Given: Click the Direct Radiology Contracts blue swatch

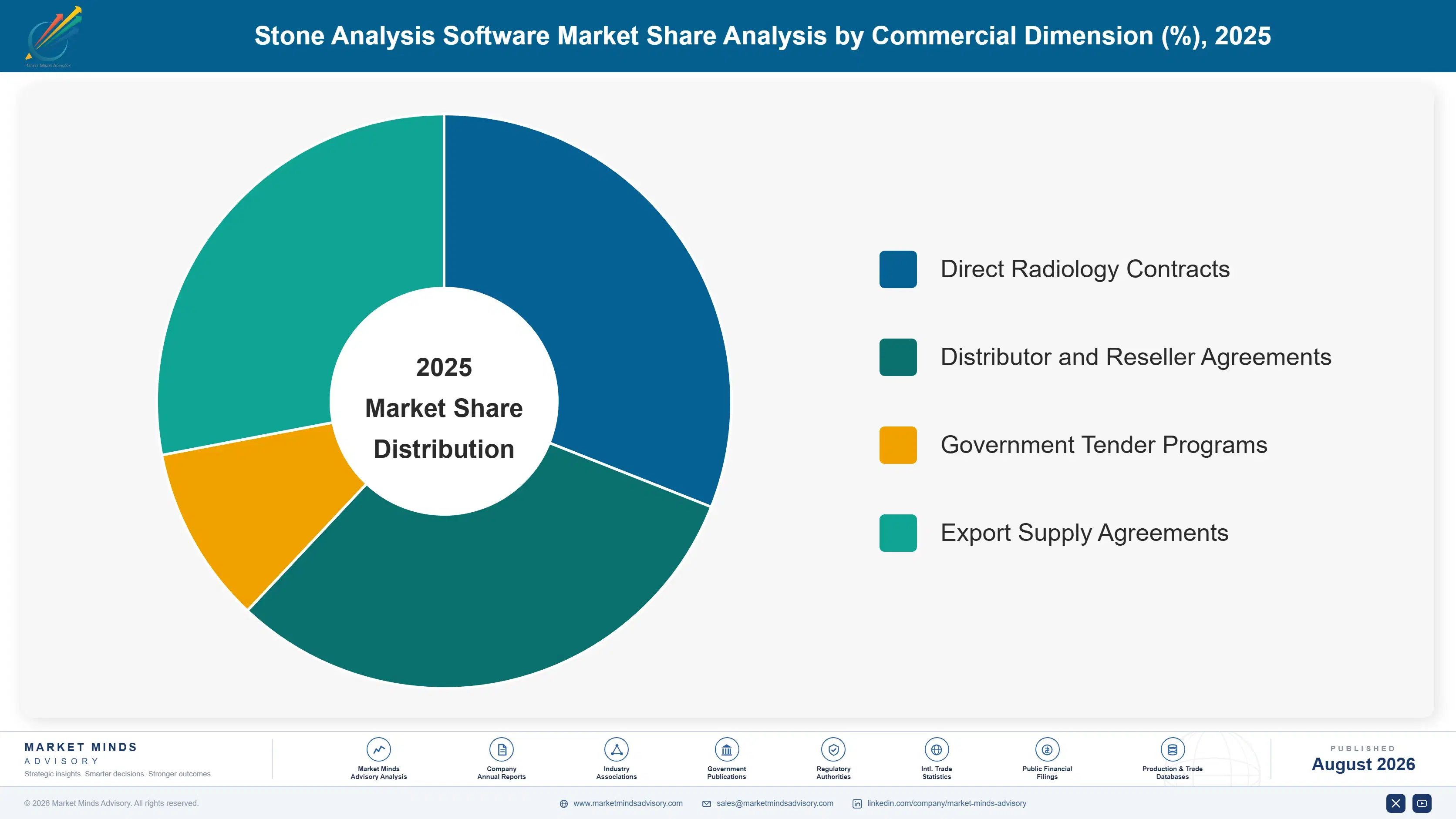Looking at the screenshot, I should [x=897, y=269].
